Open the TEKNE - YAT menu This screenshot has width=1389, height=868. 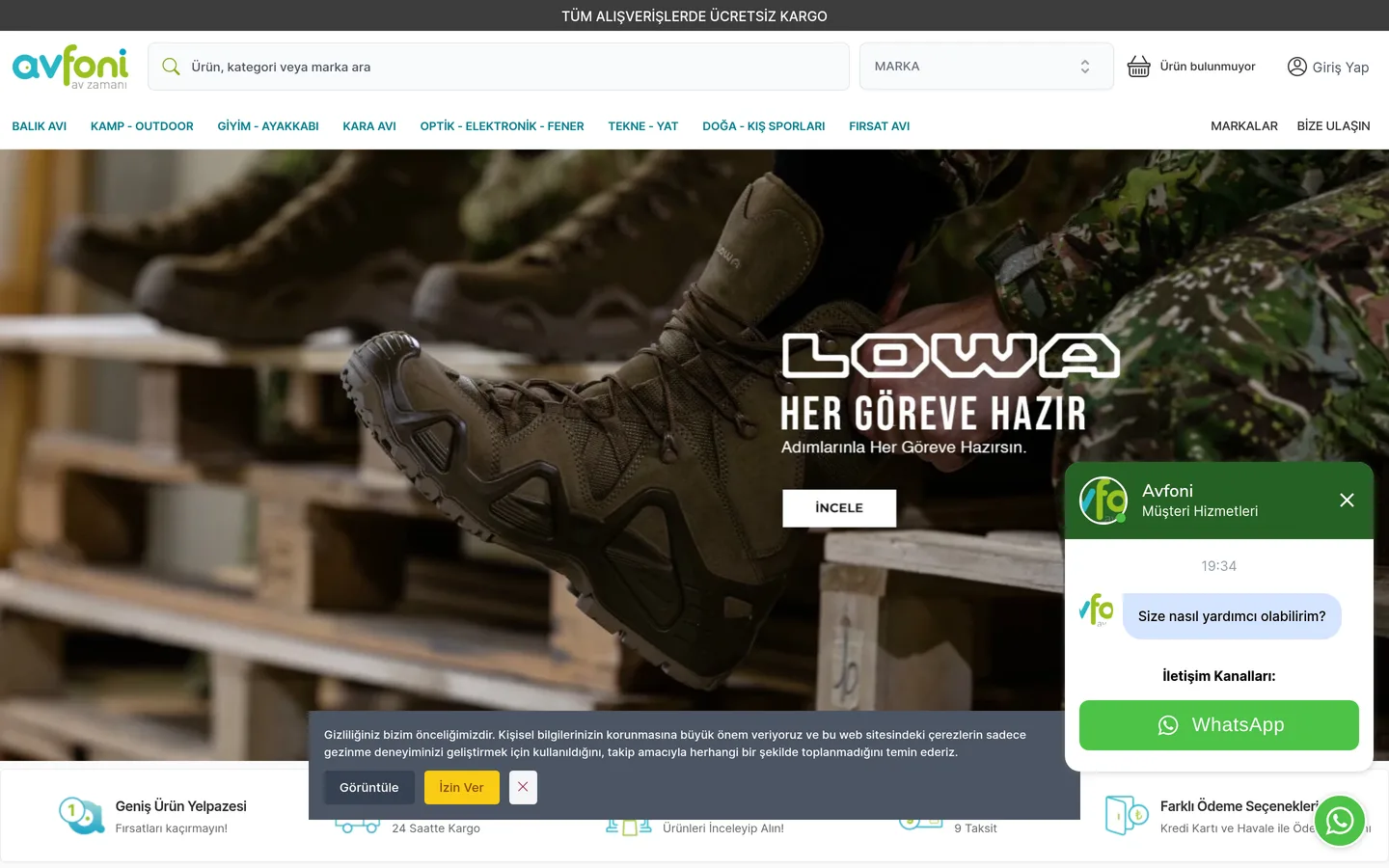[x=643, y=126]
